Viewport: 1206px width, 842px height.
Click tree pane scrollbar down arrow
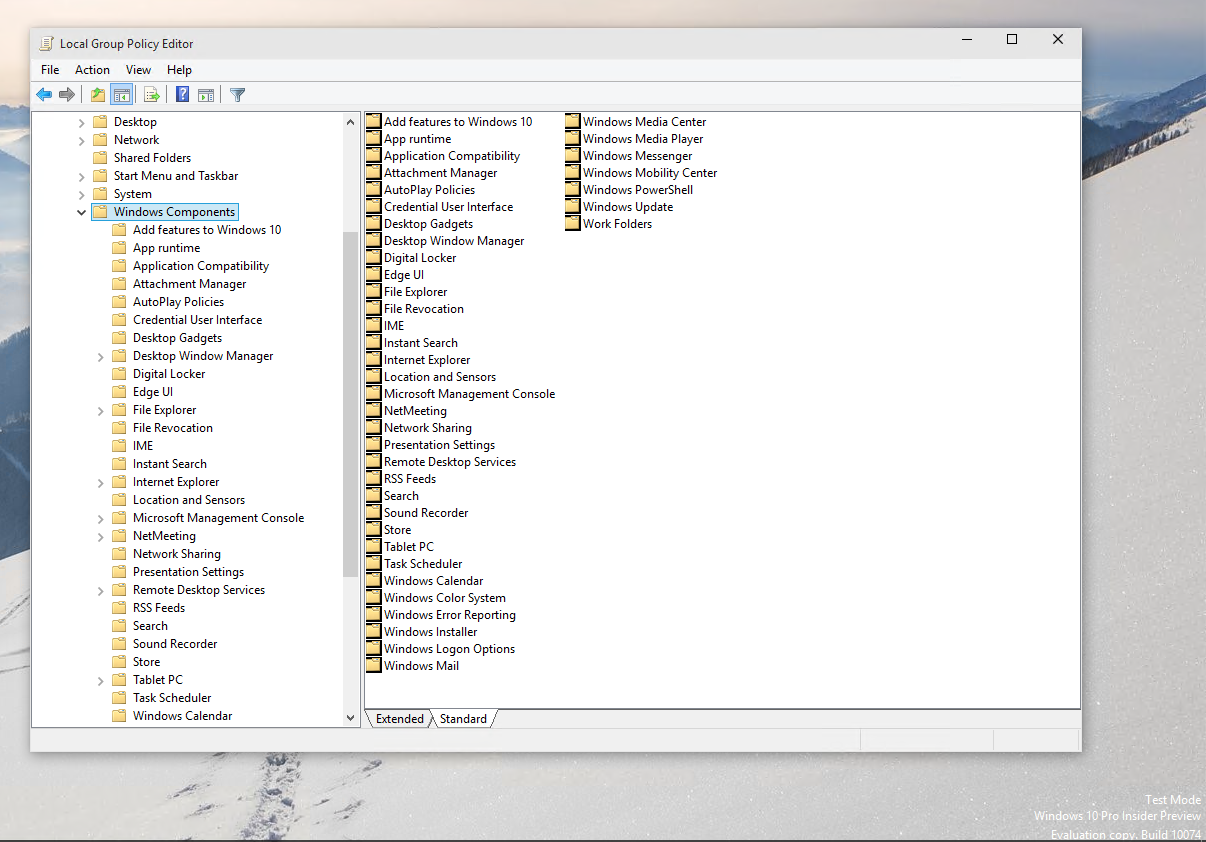350,717
